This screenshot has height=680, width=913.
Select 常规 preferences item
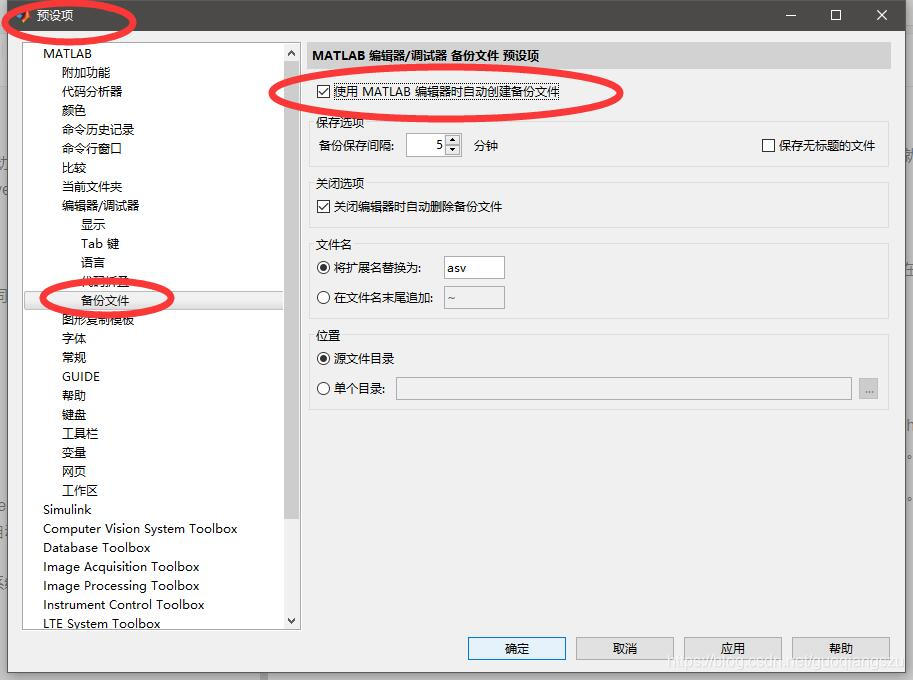[74, 357]
